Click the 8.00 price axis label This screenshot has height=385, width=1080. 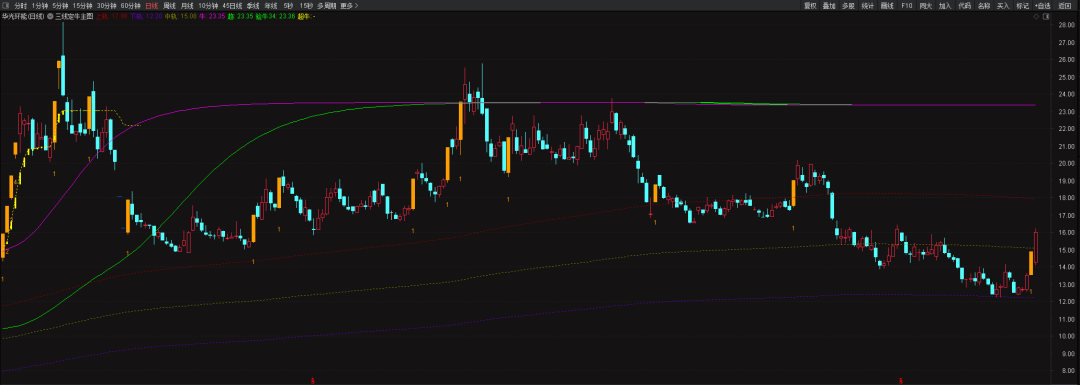pyautogui.click(x=1068, y=371)
